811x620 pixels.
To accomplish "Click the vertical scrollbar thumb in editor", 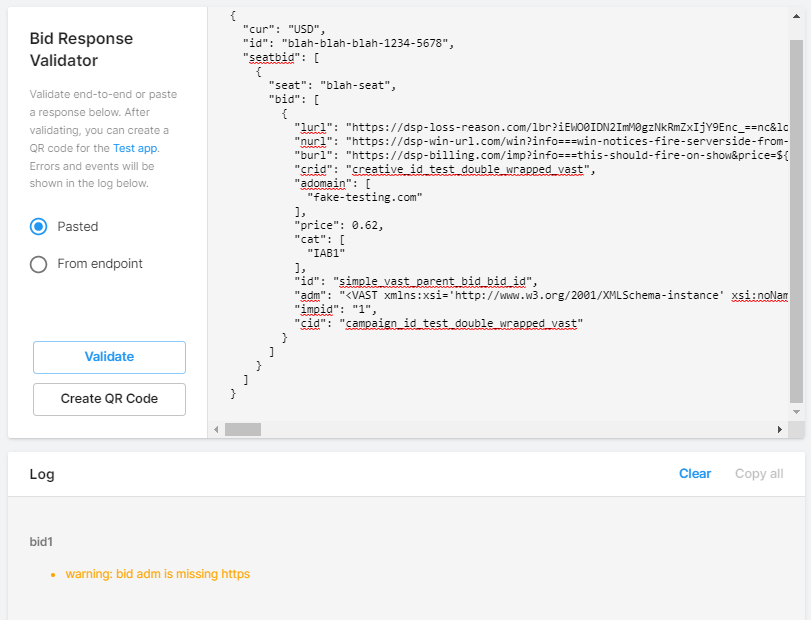I will pyautogui.click(x=797, y=221).
